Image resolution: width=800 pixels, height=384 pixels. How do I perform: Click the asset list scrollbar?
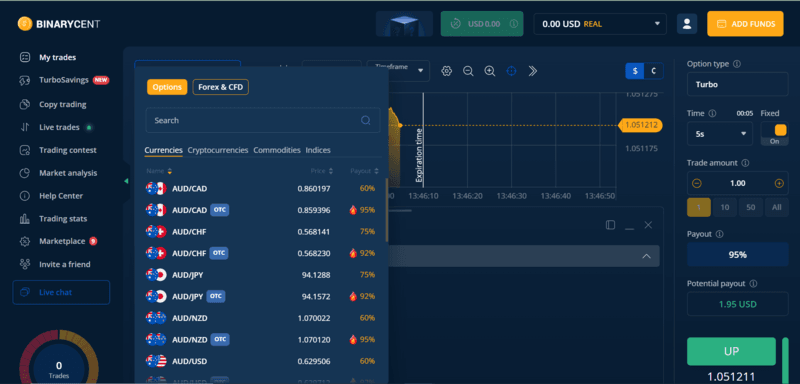point(387,210)
